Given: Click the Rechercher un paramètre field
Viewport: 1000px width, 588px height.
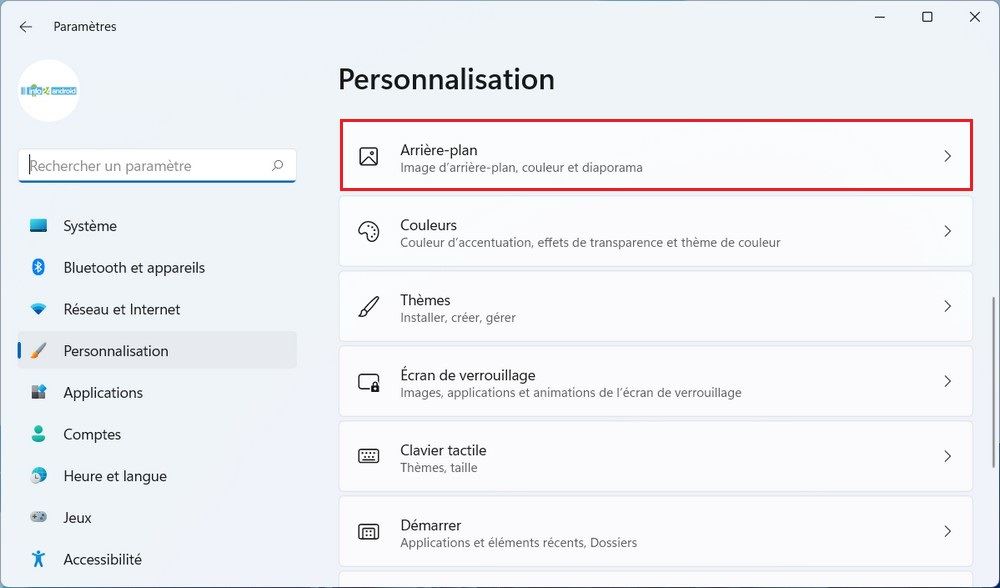Looking at the screenshot, I should pos(157,166).
